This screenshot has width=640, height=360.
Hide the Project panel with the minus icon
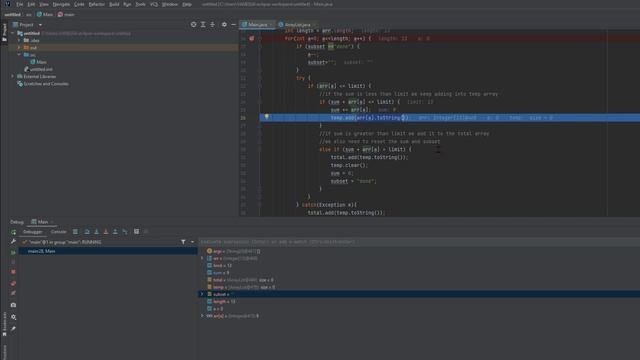pos(233,24)
